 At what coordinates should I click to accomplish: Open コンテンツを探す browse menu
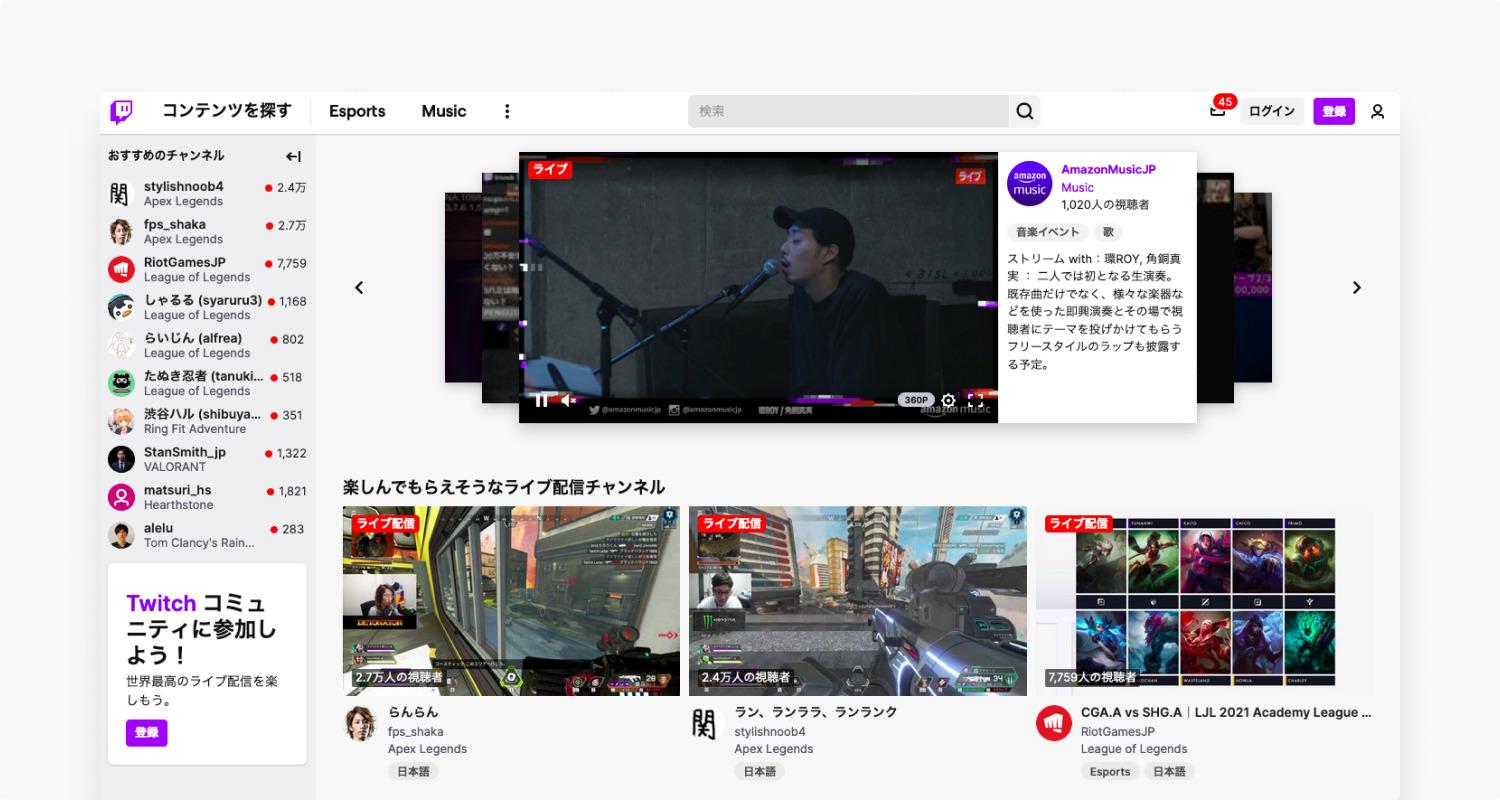point(227,111)
